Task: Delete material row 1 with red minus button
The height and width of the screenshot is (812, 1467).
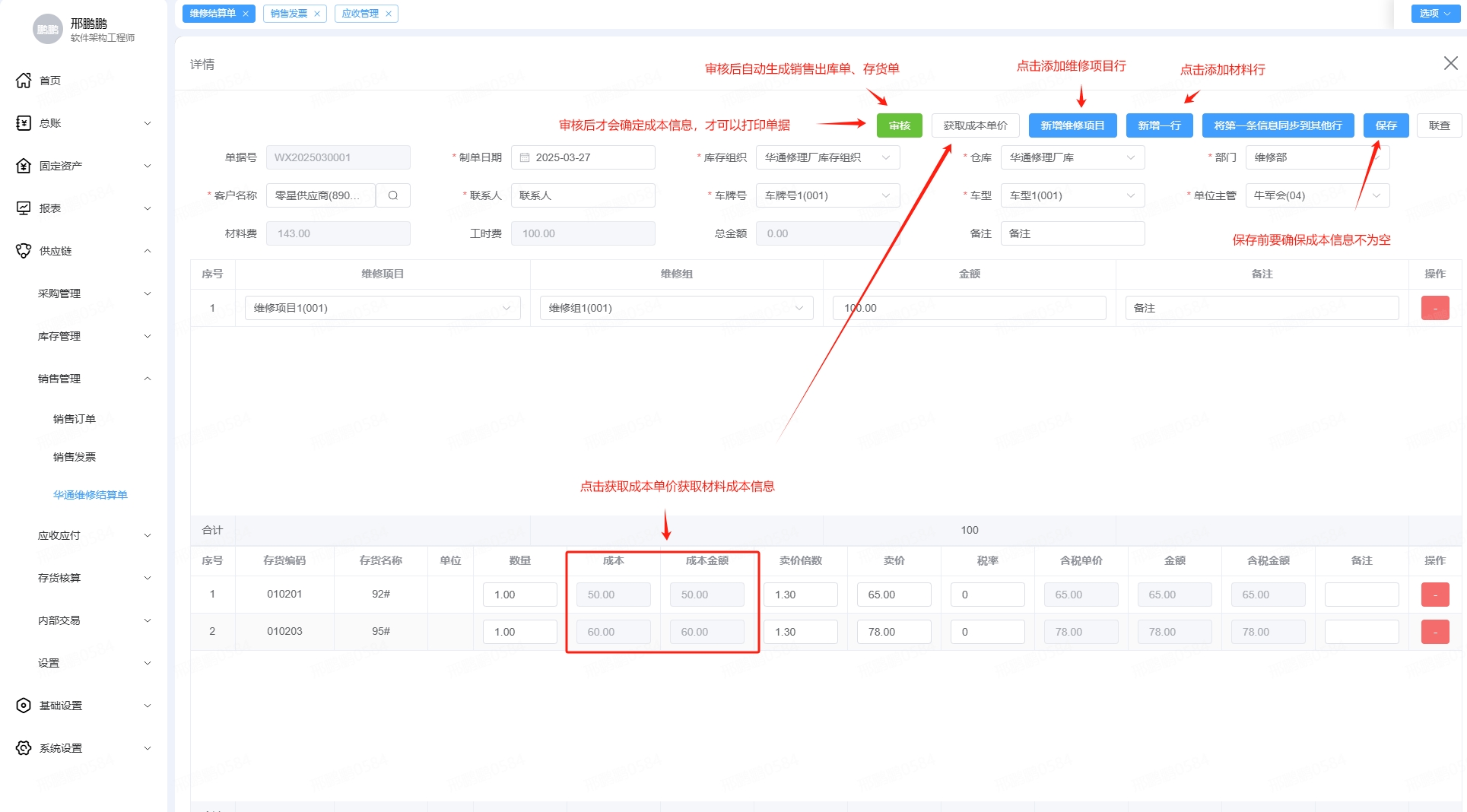Action: click(1434, 595)
